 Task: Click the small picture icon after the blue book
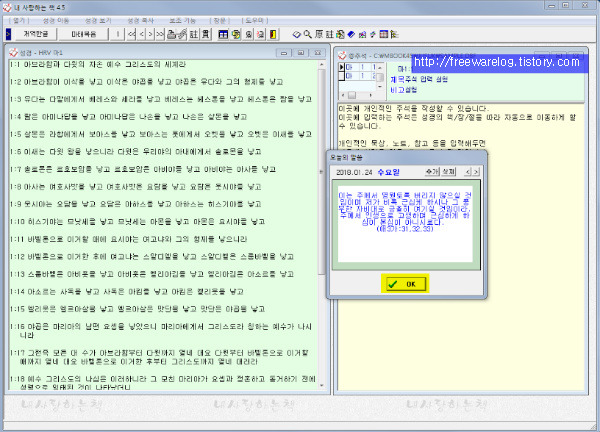click(x=362, y=34)
